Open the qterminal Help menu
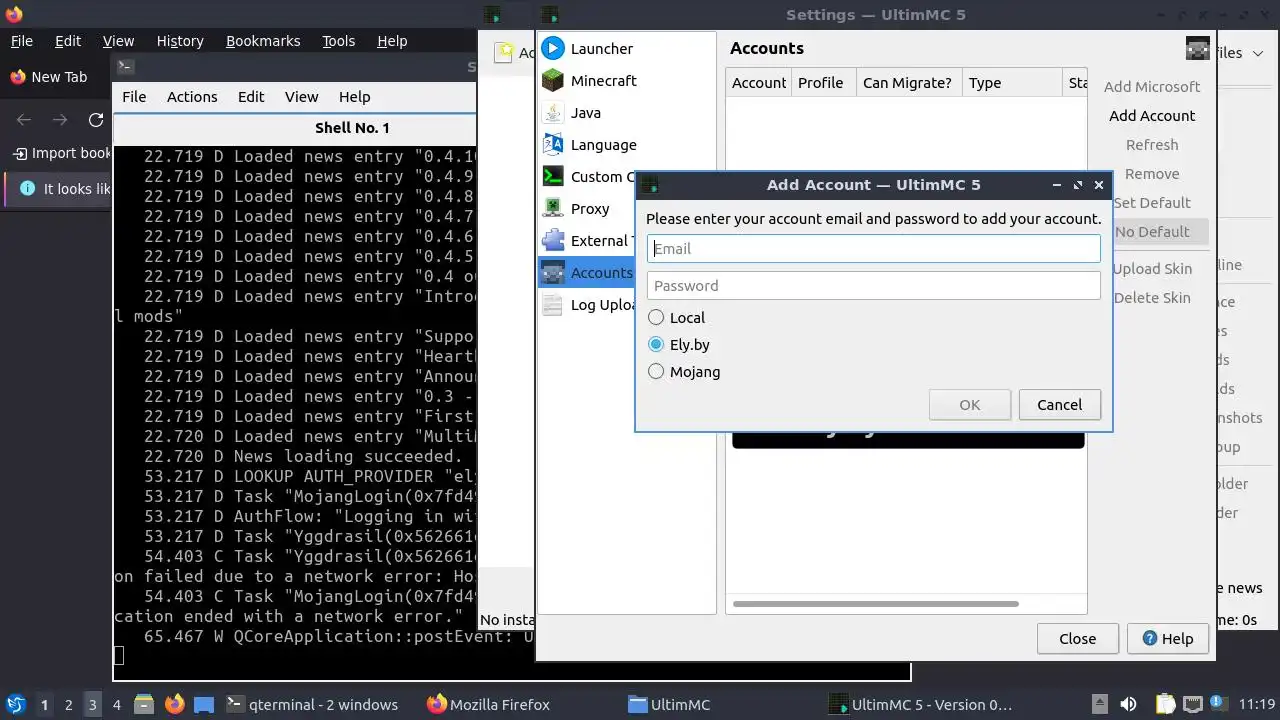Viewport: 1280px width, 720px height. [355, 97]
